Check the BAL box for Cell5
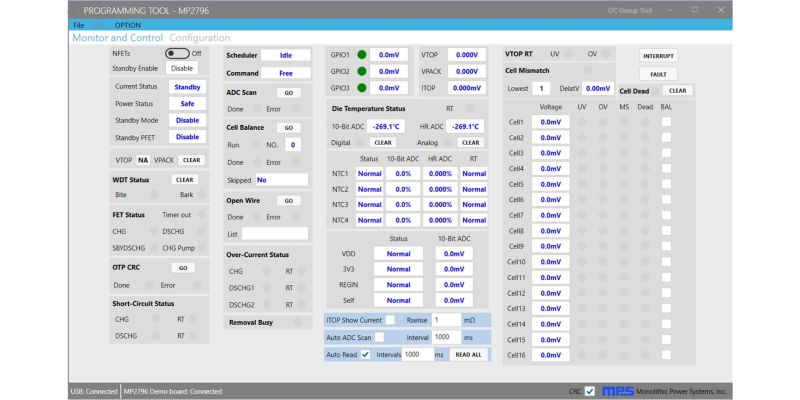This screenshot has height=400, width=800. click(x=666, y=184)
